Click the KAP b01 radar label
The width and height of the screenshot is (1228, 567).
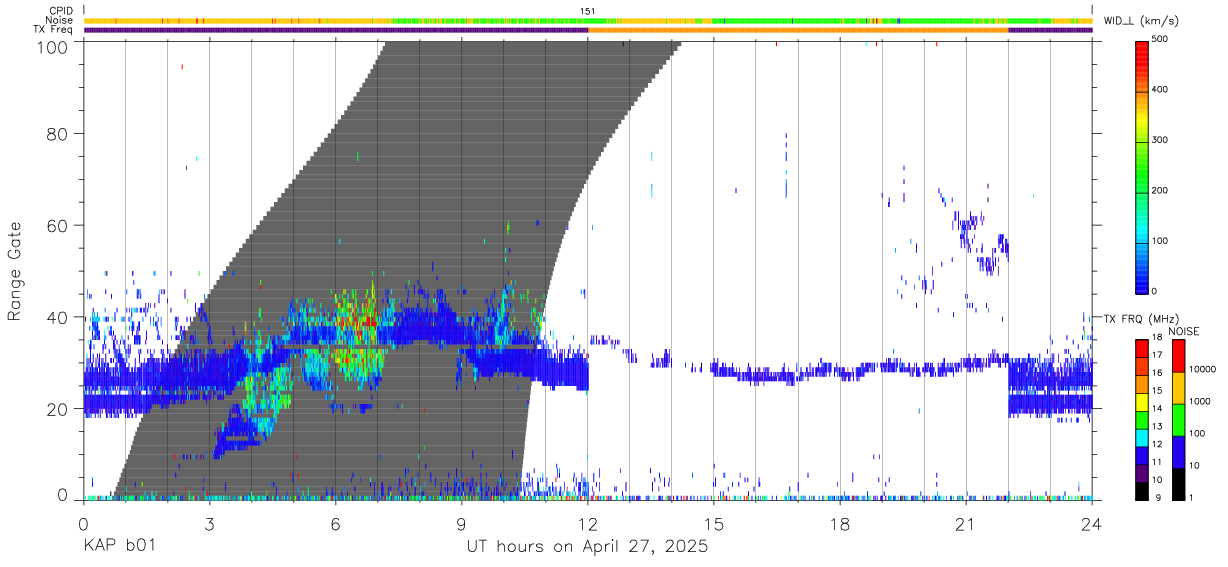click(119, 547)
